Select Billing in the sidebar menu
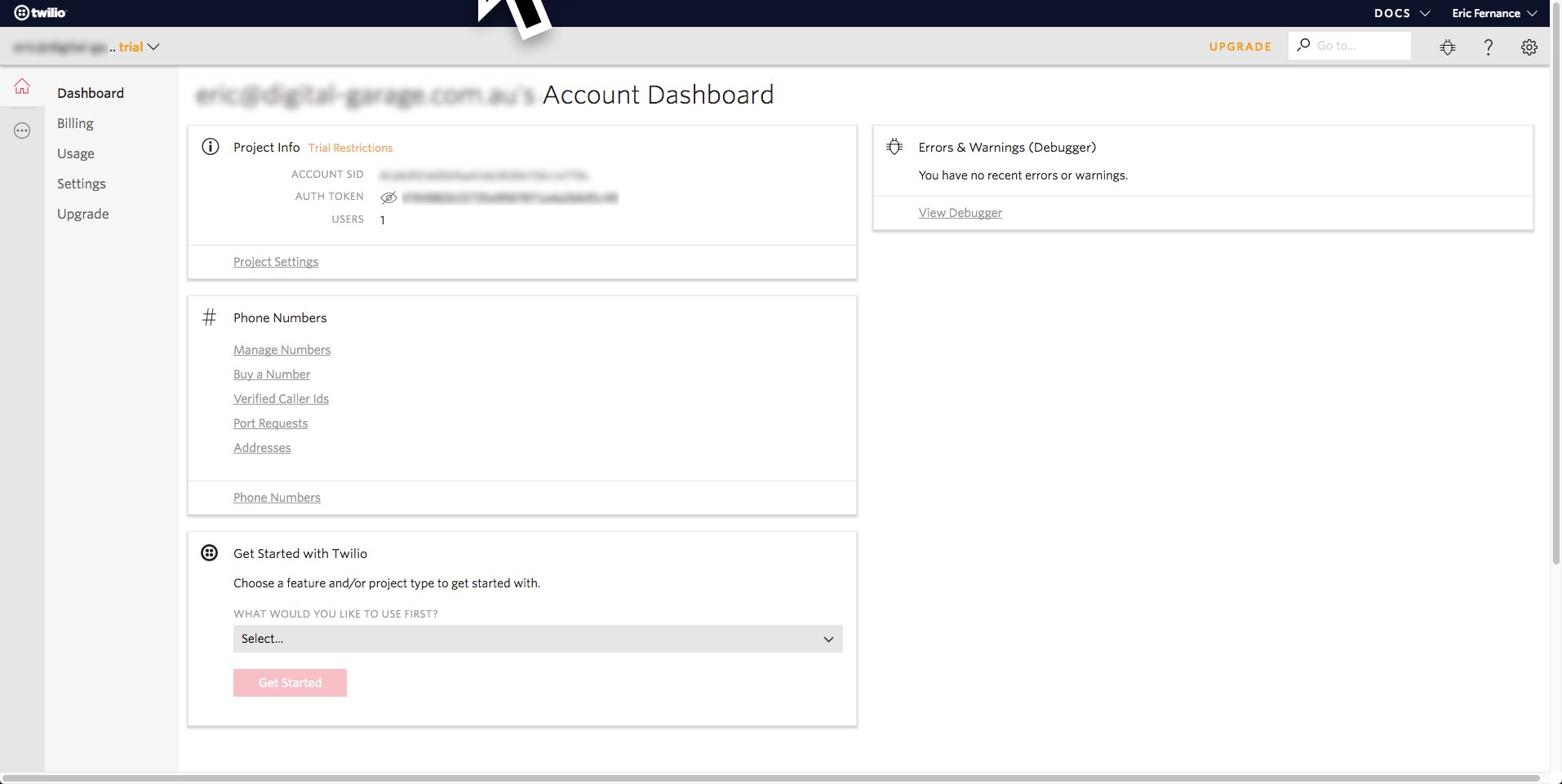The height and width of the screenshot is (784, 1562). [75, 123]
